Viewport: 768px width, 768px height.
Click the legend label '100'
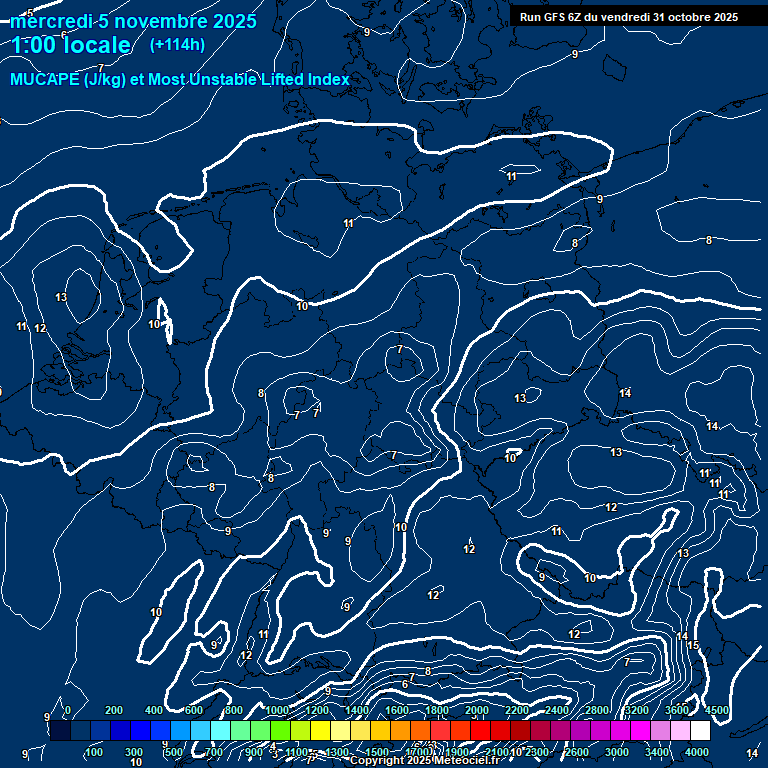pos(94,752)
